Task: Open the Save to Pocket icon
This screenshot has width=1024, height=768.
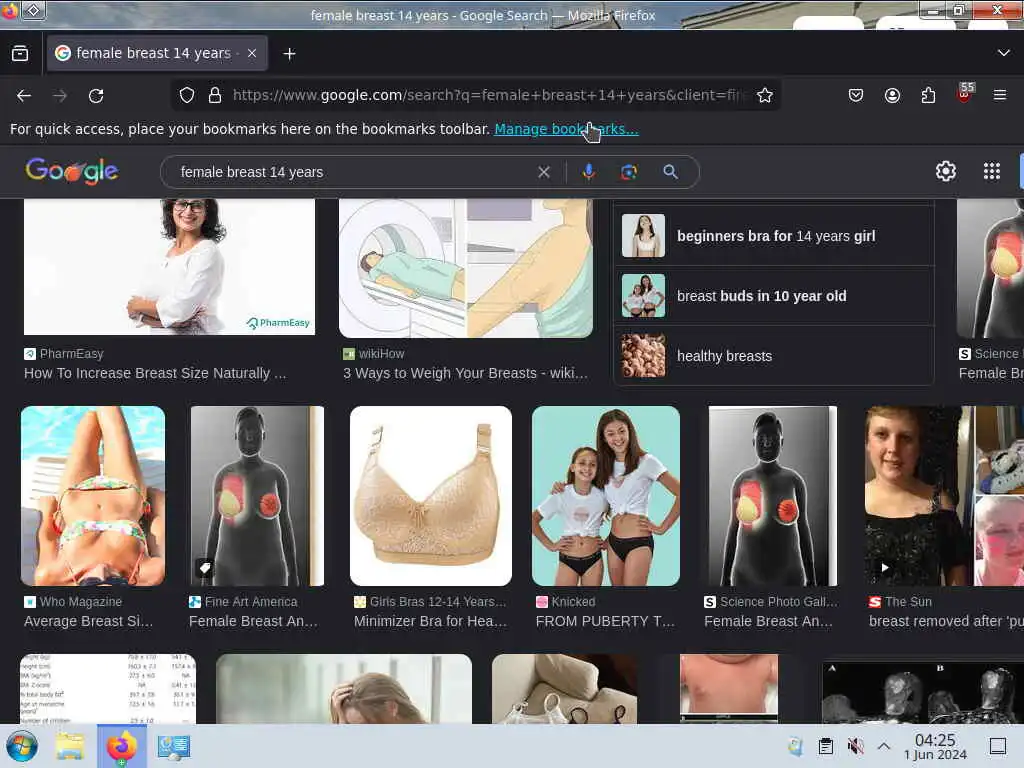Action: [x=856, y=95]
